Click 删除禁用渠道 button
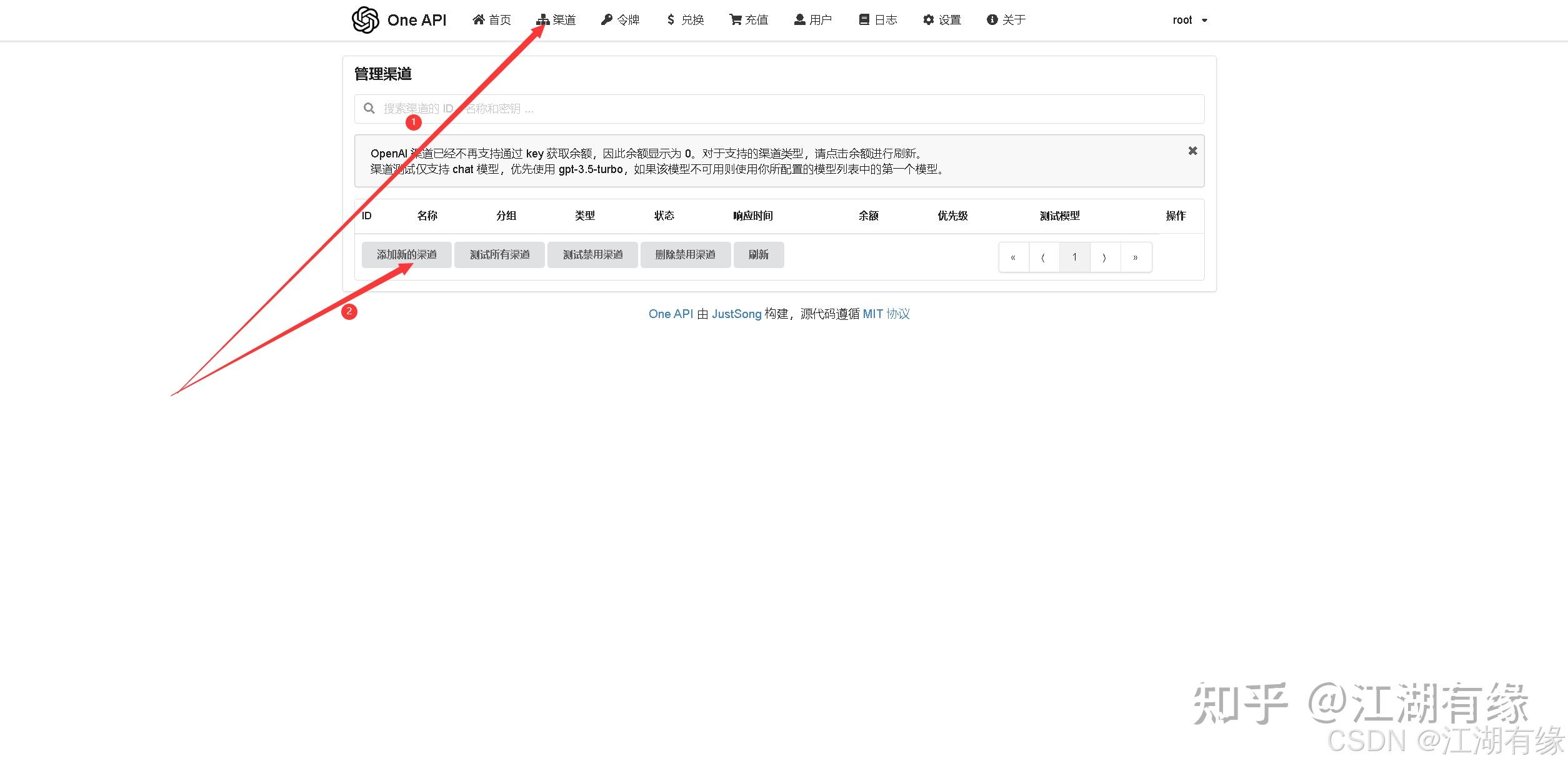This screenshot has width=1568, height=766. (685, 255)
